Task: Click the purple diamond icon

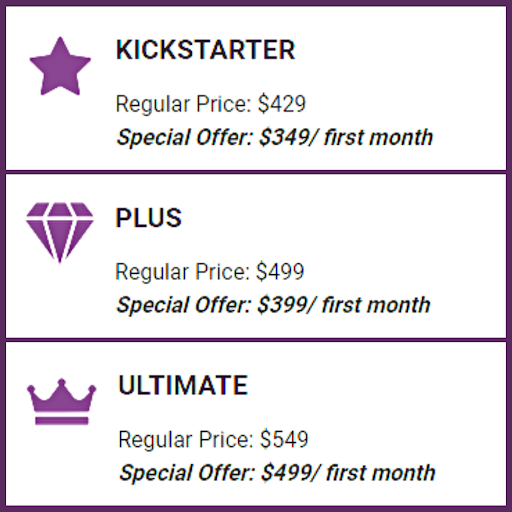Action: click(x=60, y=233)
